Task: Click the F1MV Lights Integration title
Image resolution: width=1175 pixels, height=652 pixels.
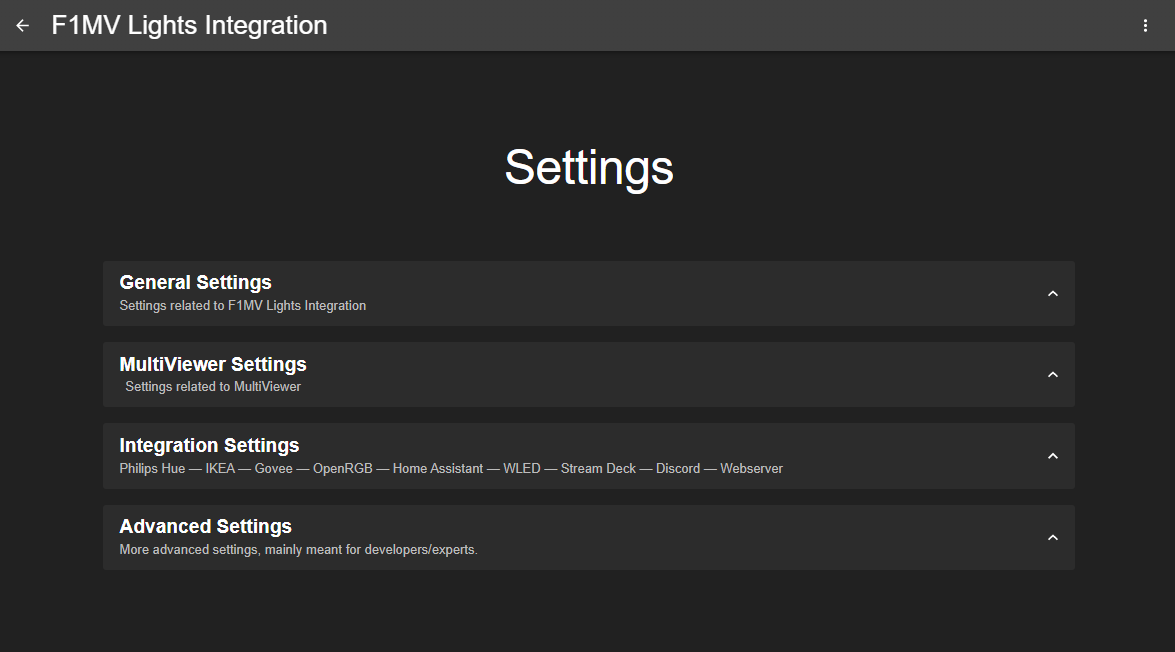Action: pyautogui.click(x=189, y=25)
